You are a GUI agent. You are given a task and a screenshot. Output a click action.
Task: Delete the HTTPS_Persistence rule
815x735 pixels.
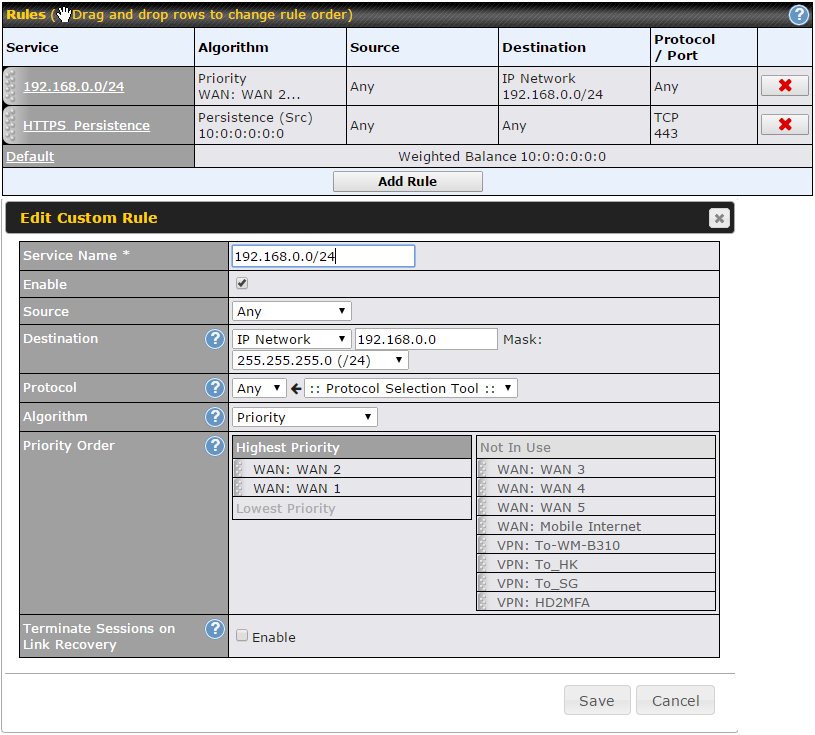click(x=785, y=124)
